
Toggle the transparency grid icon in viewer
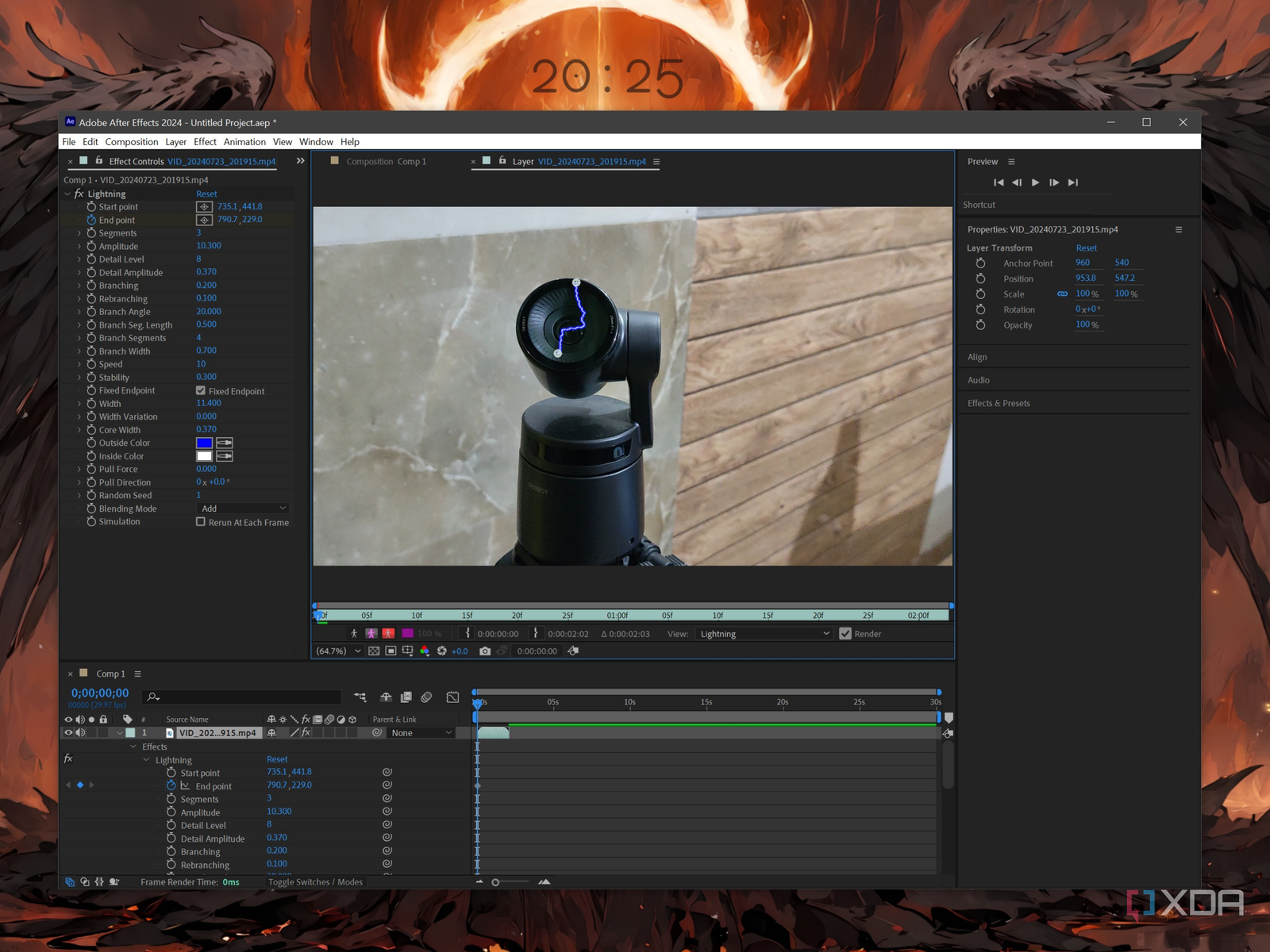point(374,651)
